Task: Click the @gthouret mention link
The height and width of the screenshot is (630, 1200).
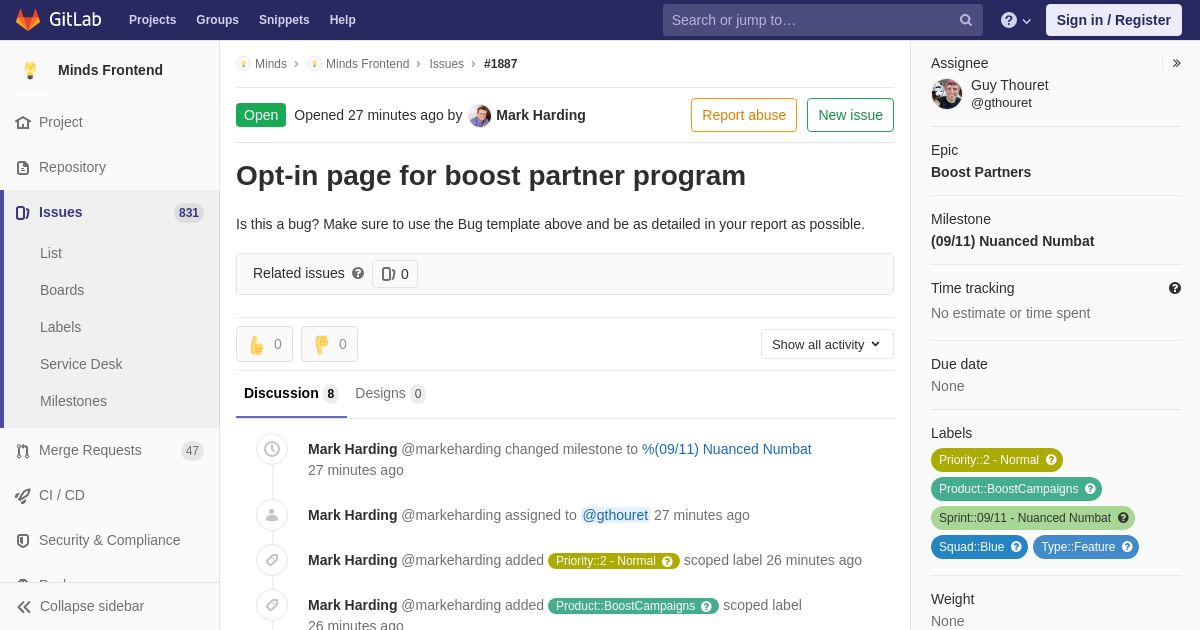Action: click(616, 515)
